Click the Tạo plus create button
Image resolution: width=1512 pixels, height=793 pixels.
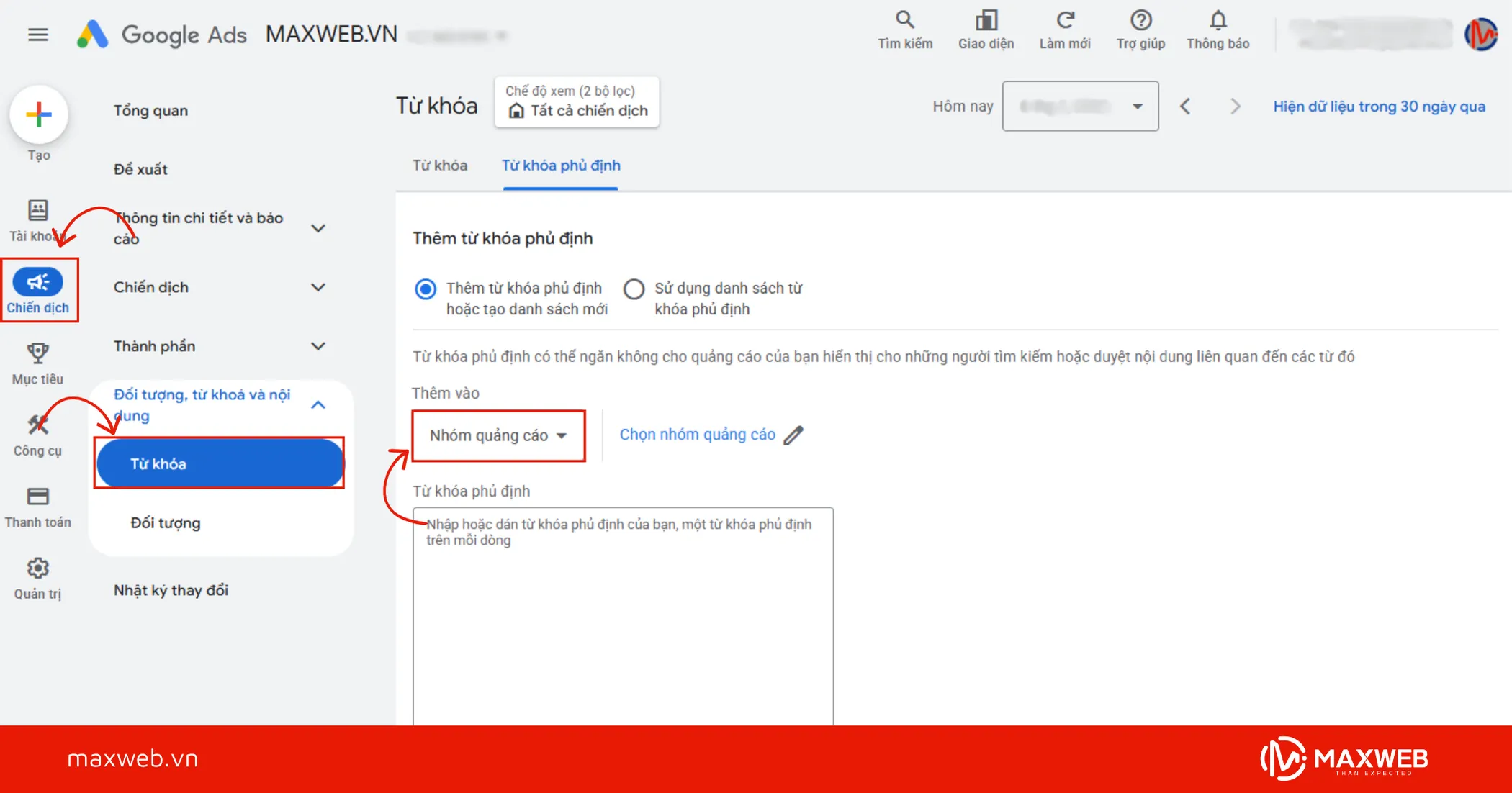(39, 114)
